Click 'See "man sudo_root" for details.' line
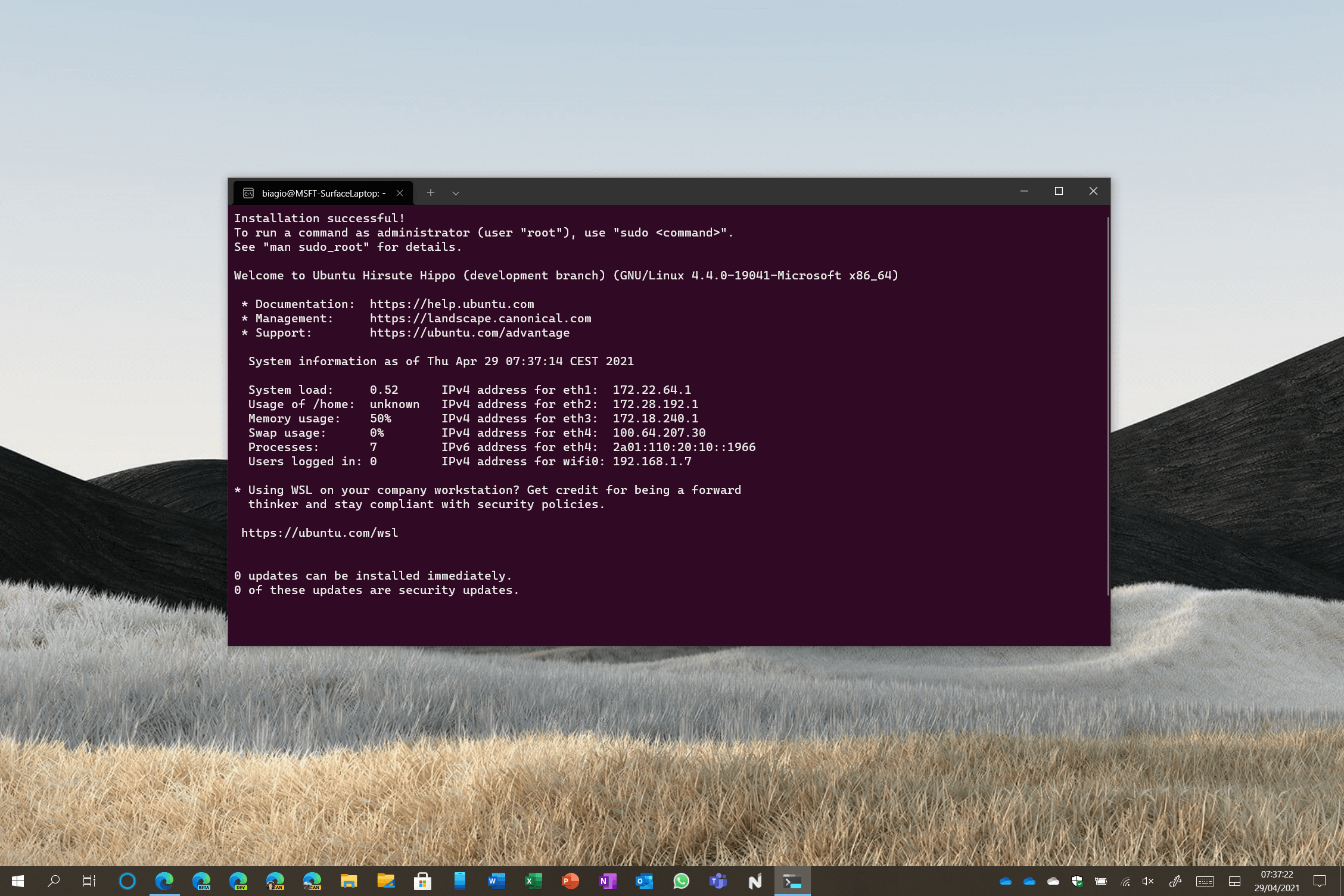 click(348, 247)
